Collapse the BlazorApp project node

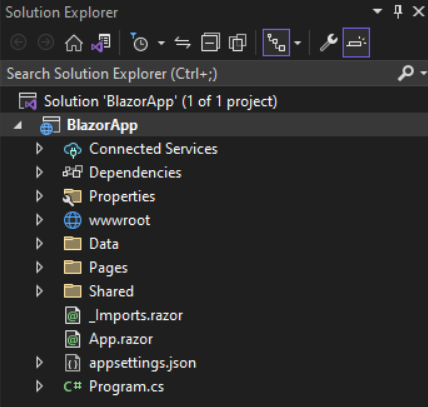(x=18, y=125)
